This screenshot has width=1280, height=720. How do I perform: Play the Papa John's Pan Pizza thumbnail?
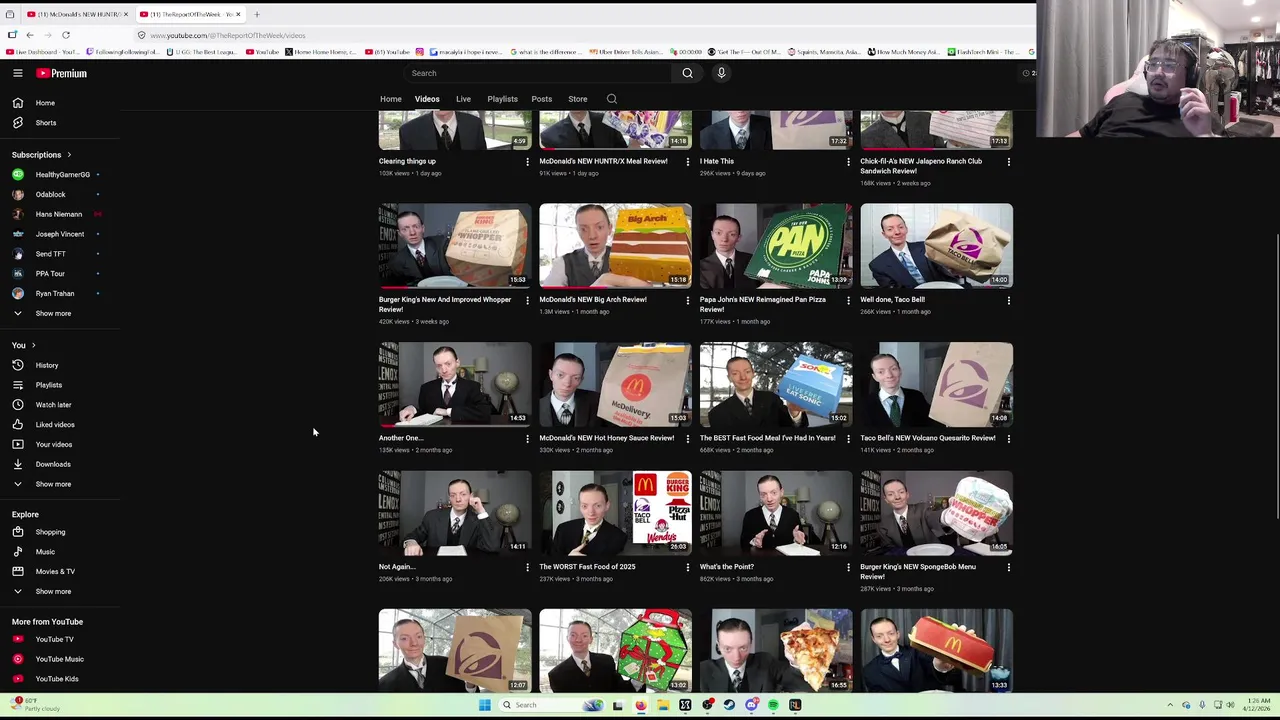tap(776, 245)
